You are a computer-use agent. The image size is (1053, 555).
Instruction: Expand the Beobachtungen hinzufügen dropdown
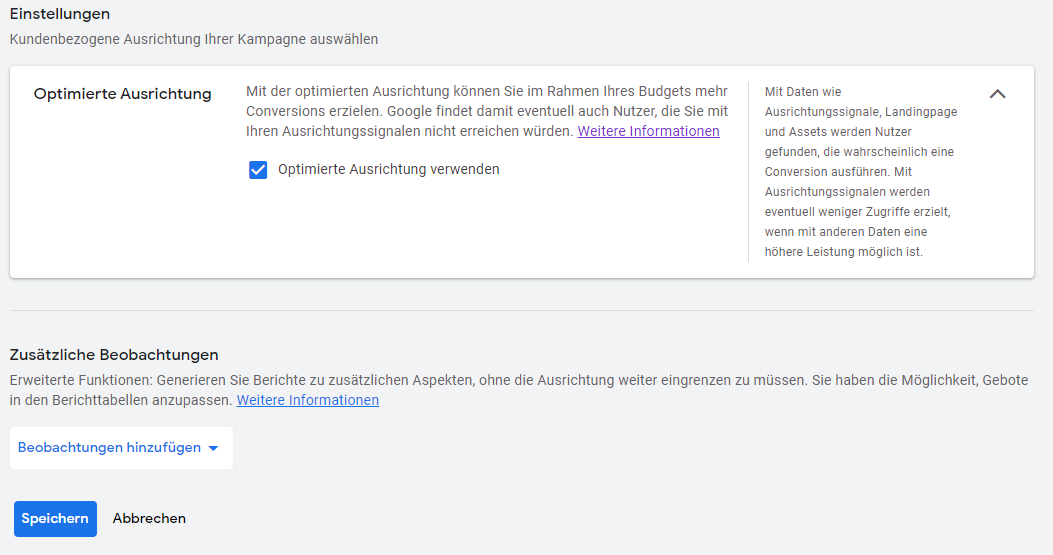click(122, 447)
